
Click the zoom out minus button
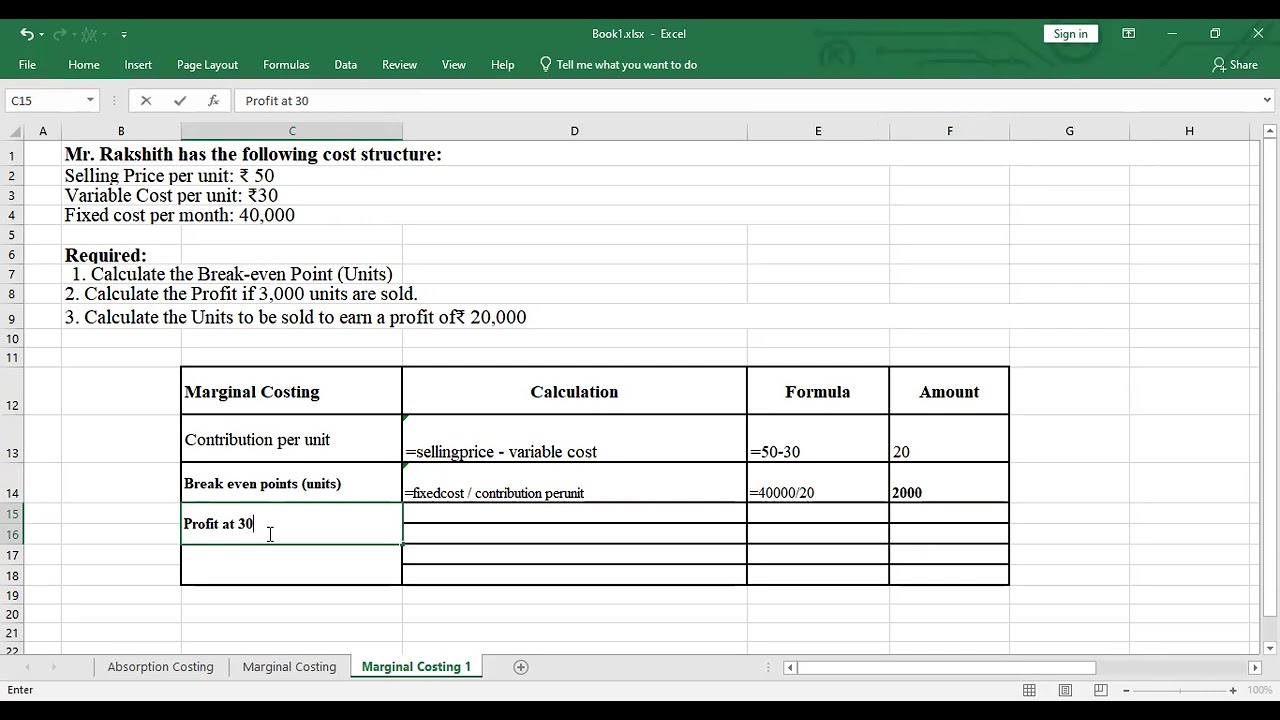1126,690
